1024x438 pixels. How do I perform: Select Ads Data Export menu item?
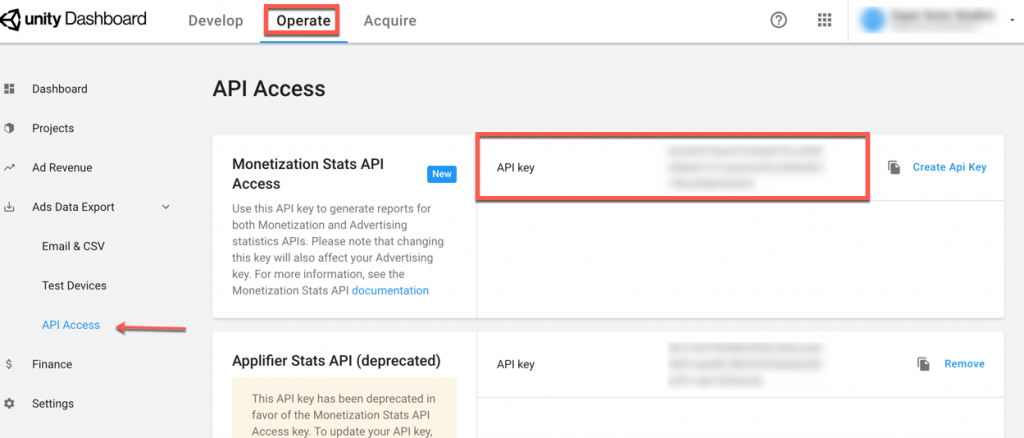[x=73, y=207]
